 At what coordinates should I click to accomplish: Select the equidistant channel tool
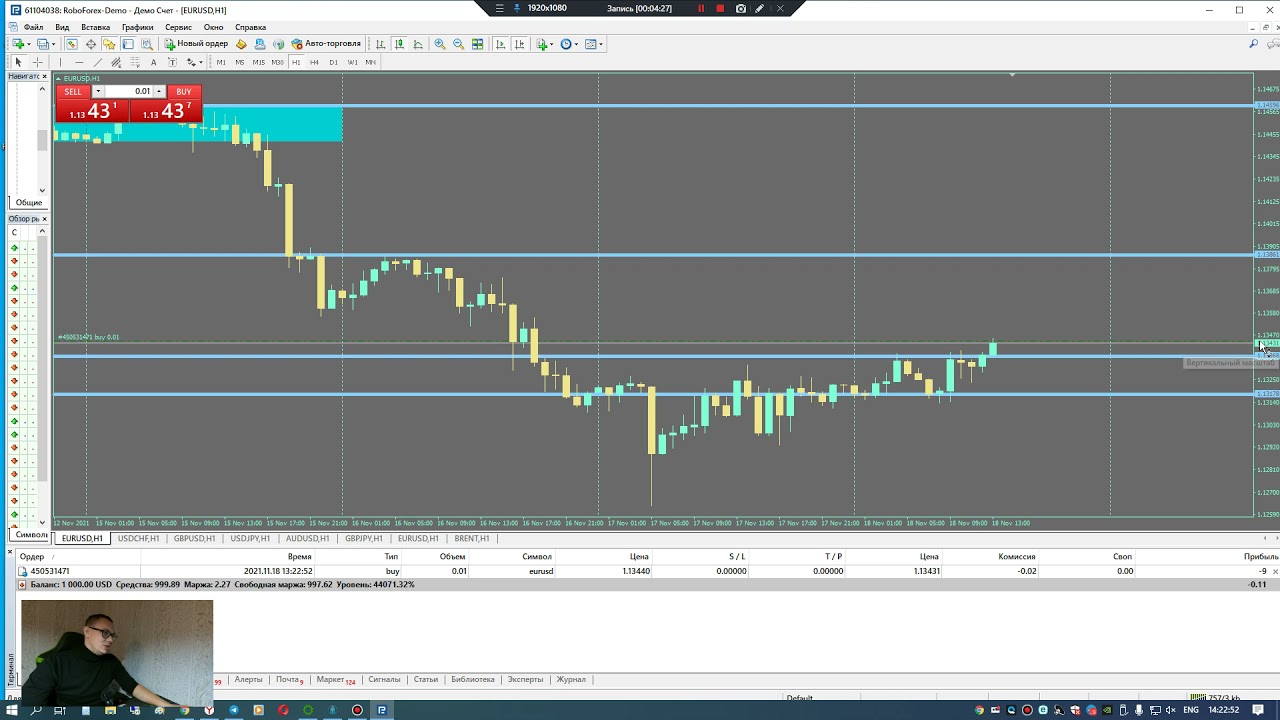[x=116, y=62]
